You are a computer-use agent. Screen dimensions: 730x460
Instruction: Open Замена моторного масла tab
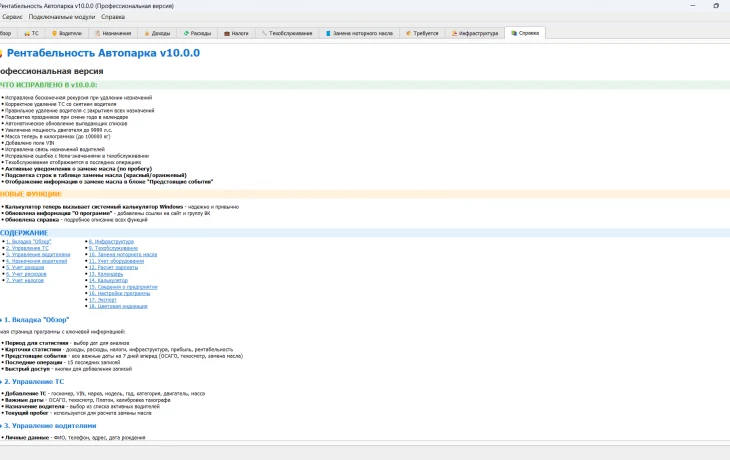(359, 33)
